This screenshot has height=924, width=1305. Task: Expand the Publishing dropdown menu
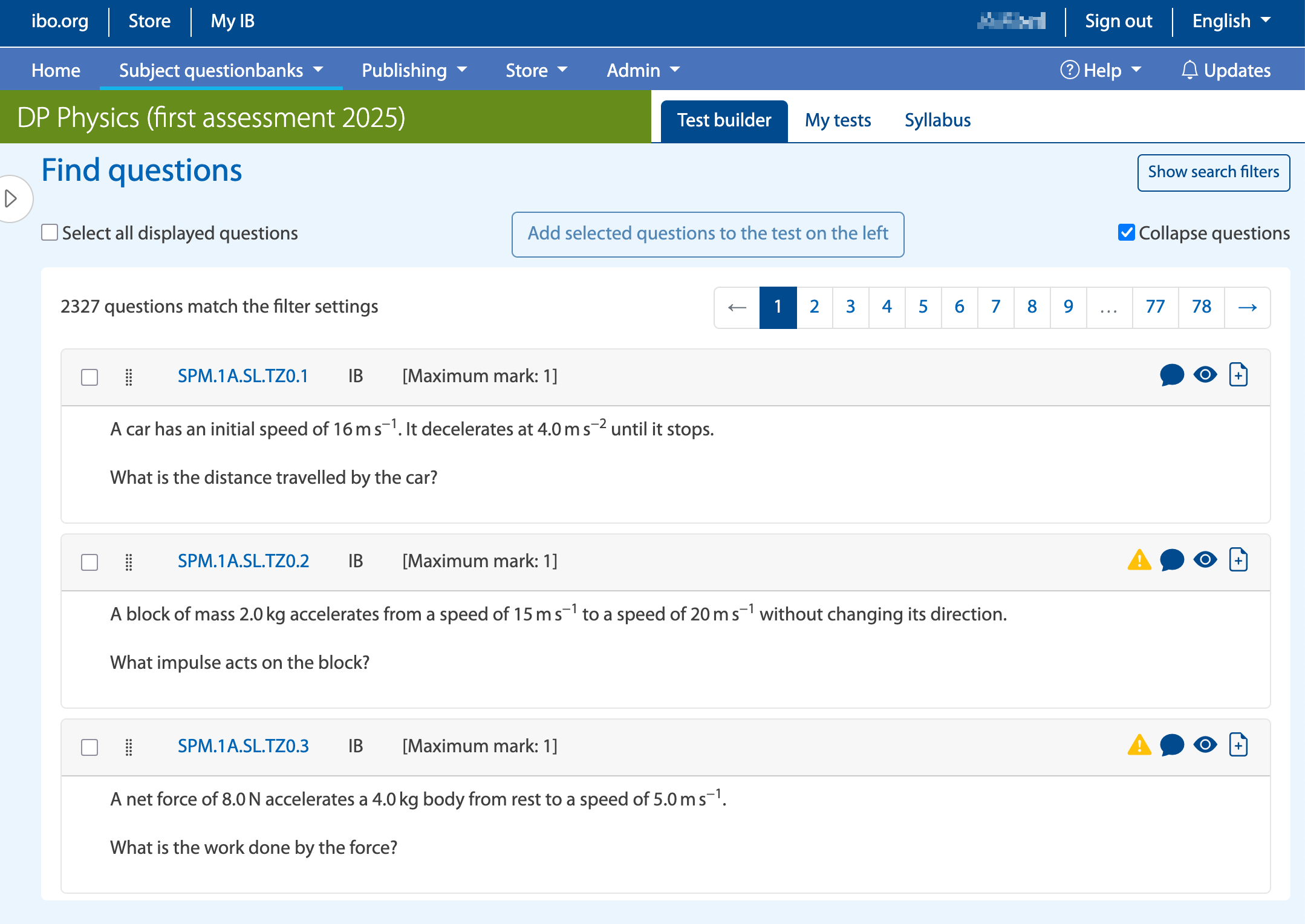[x=414, y=70]
